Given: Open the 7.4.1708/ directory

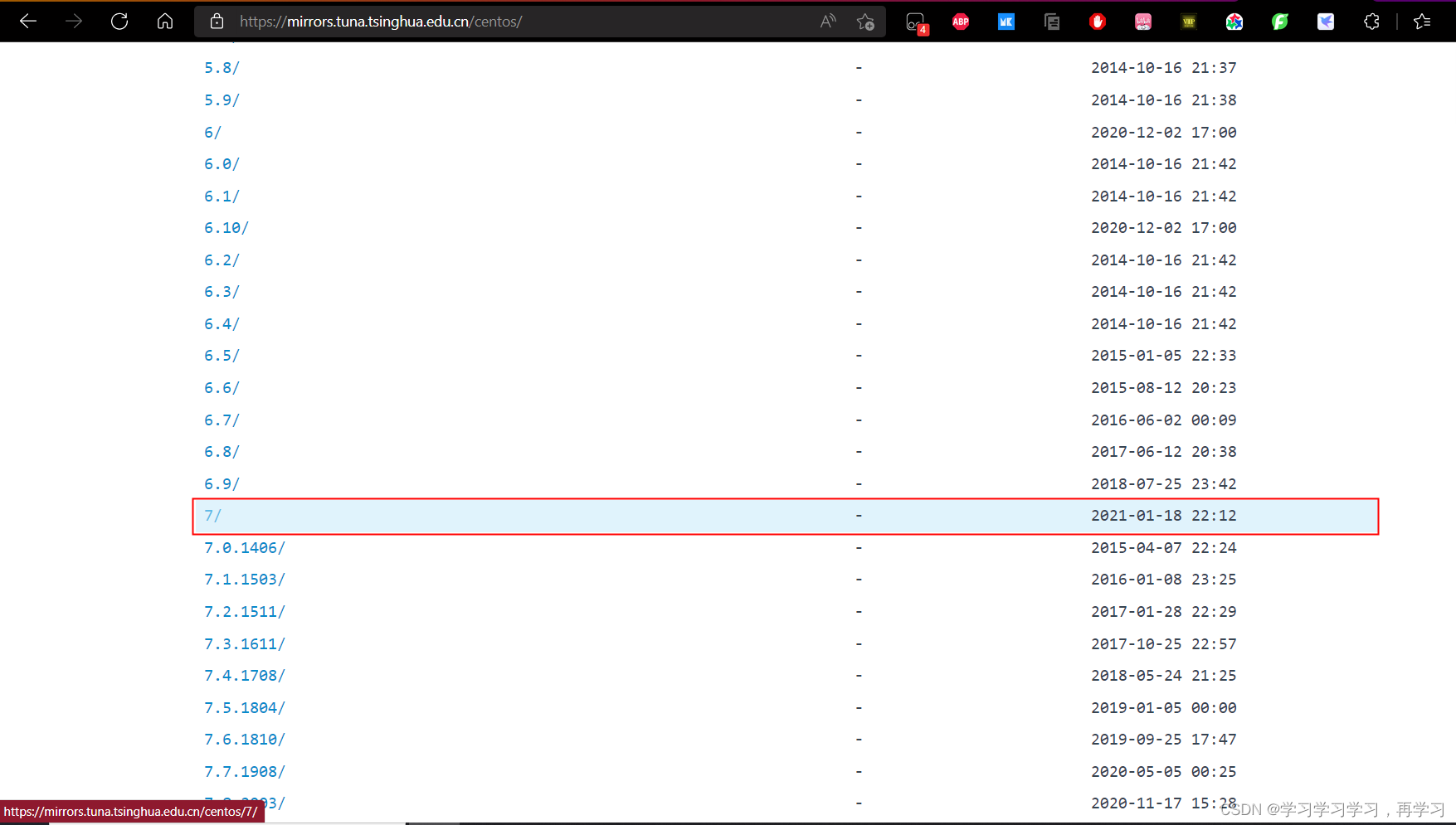Looking at the screenshot, I should (x=245, y=676).
